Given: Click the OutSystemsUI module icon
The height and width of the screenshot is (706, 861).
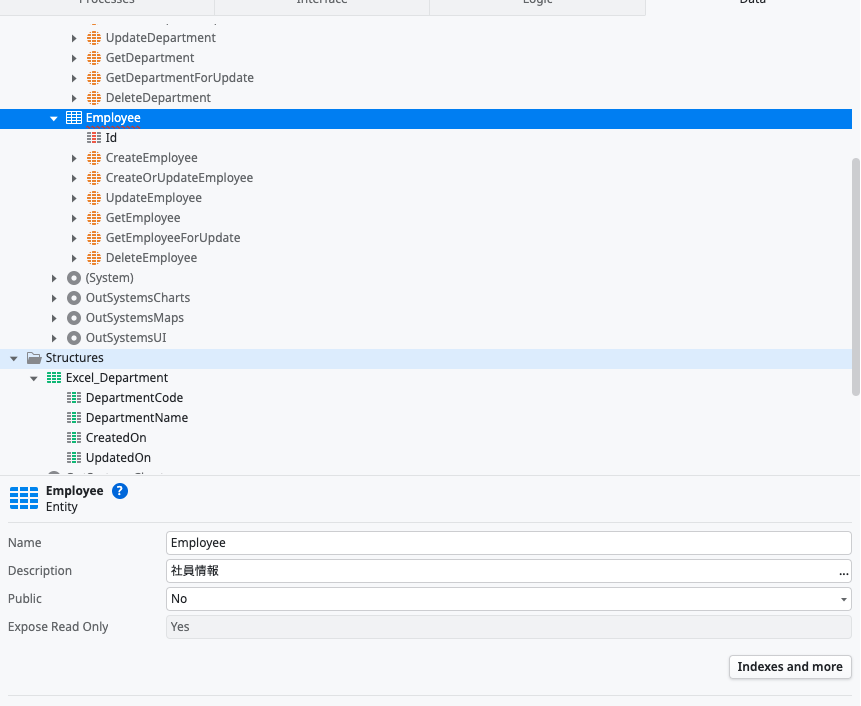Looking at the screenshot, I should pyautogui.click(x=74, y=338).
